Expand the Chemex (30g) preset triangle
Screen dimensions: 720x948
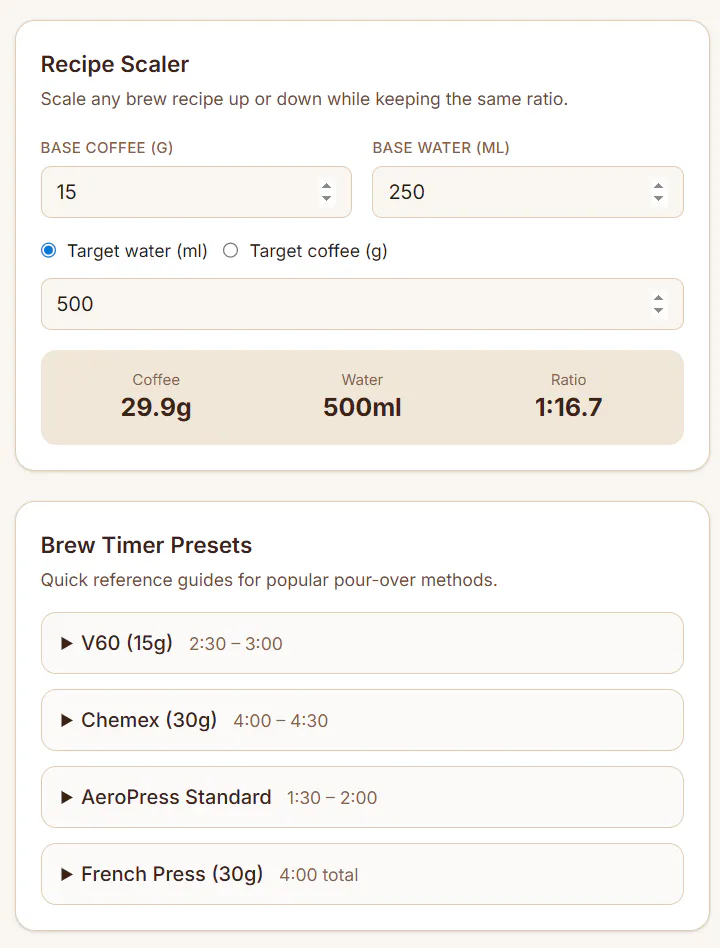(66, 720)
